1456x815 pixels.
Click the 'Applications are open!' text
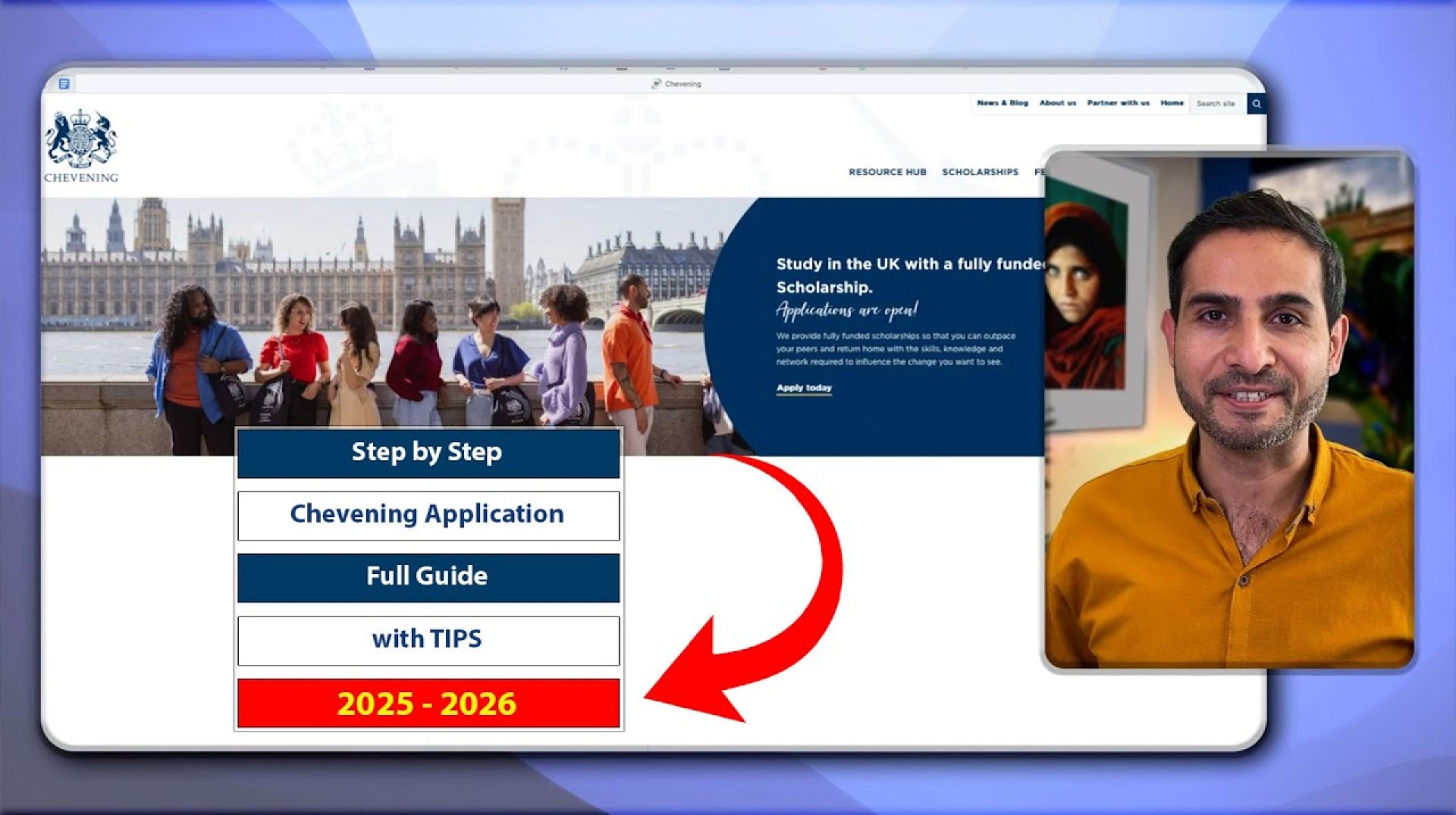pyautogui.click(x=847, y=310)
